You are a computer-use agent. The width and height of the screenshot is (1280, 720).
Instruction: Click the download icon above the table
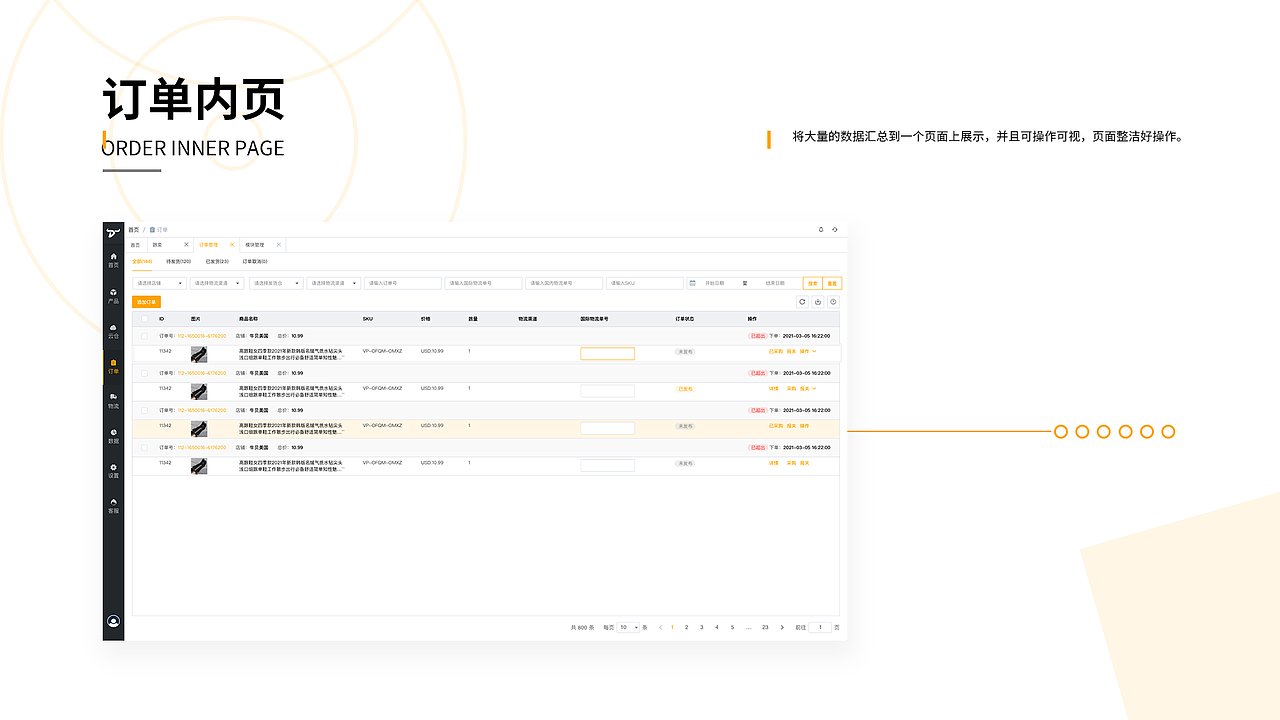(x=818, y=302)
